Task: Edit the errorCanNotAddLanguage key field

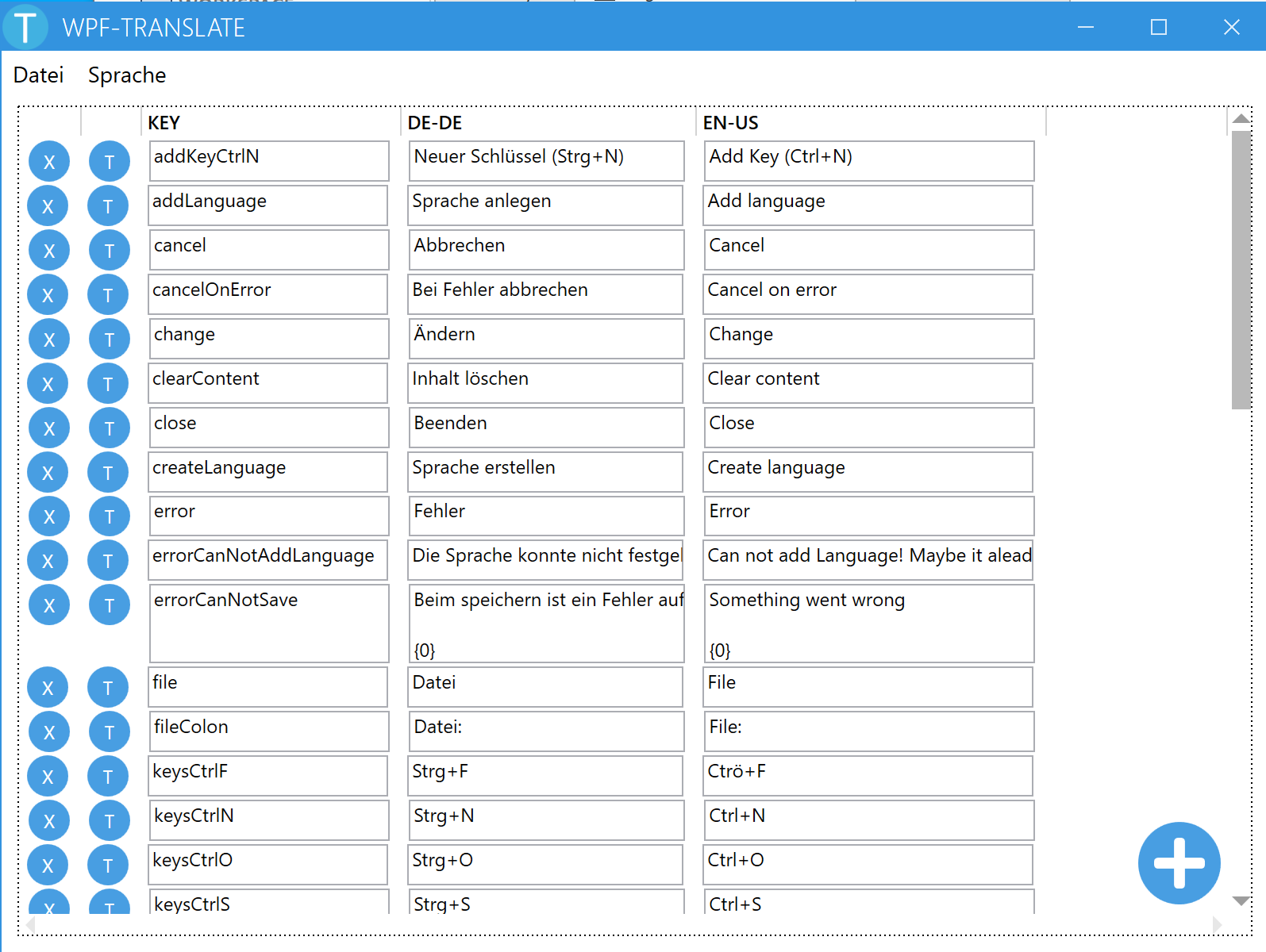Action: pyautogui.click(x=267, y=560)
